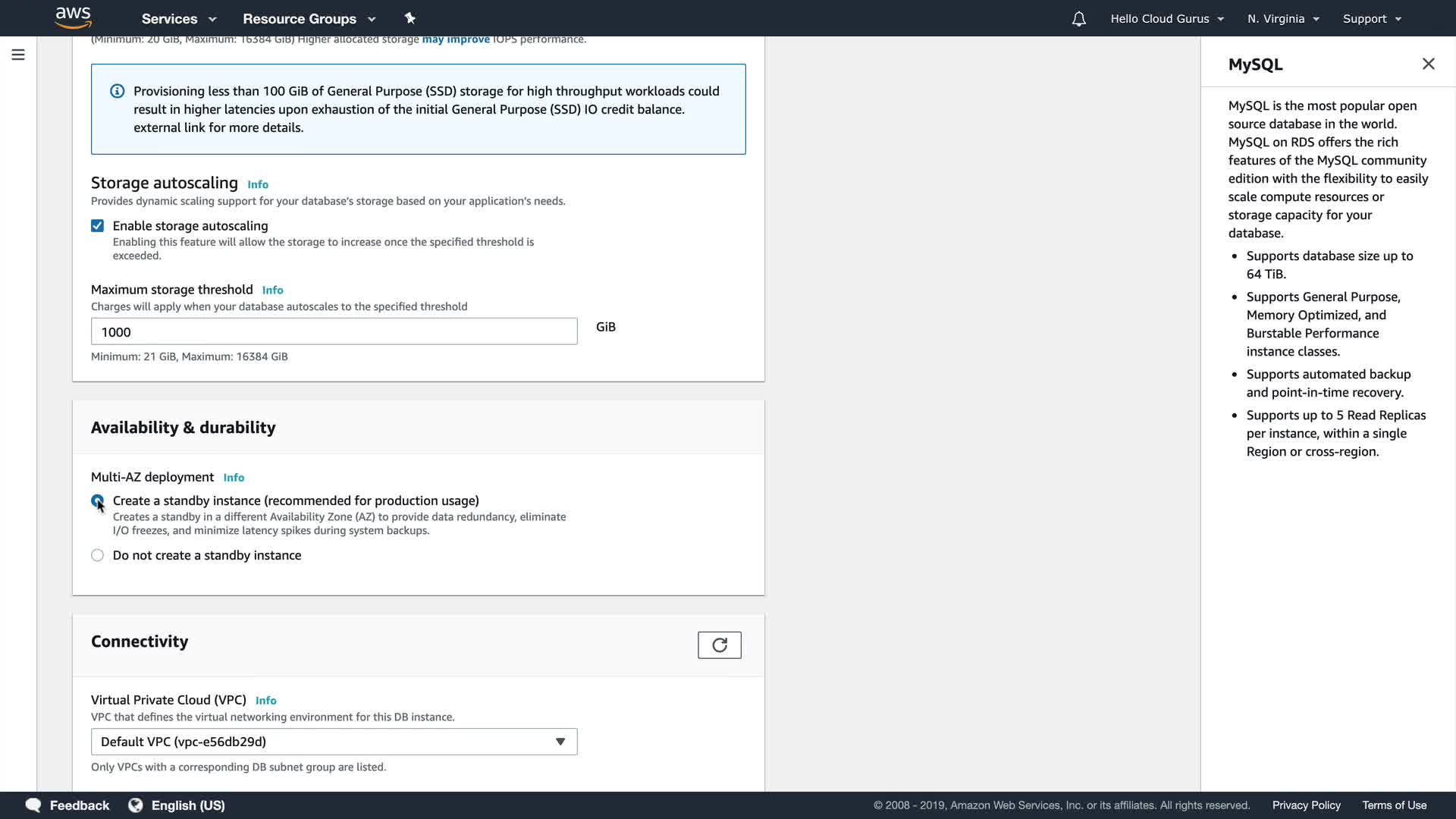The height and width of the screenshot is (819, 1456).
Task: Open the Privacy Policy link
Action: coord(1306,805)
